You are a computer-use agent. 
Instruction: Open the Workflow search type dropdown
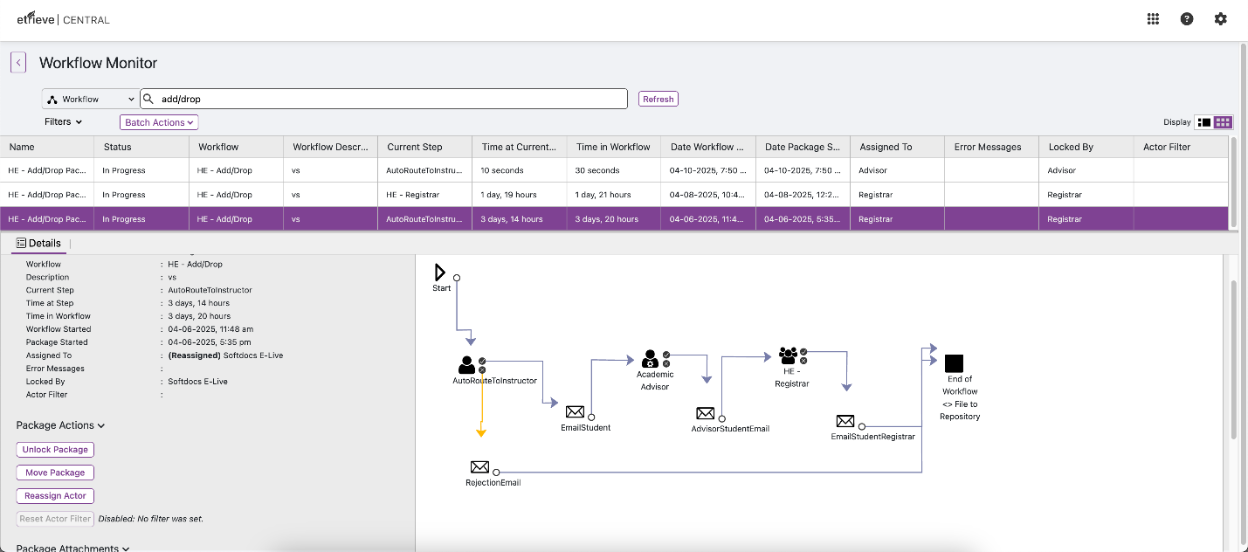[x=90, y=99]
